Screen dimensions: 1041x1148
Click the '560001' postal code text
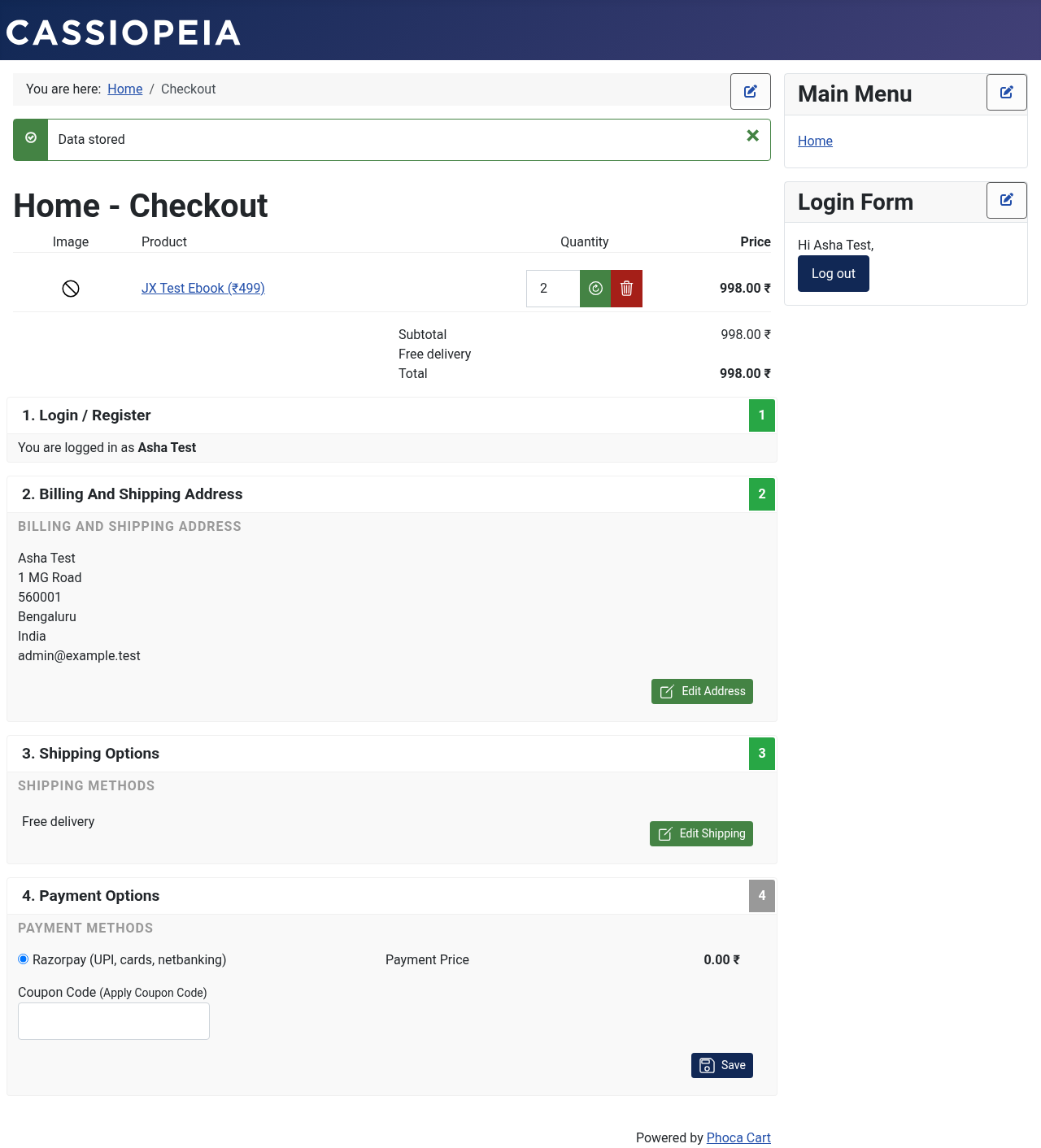39,597
